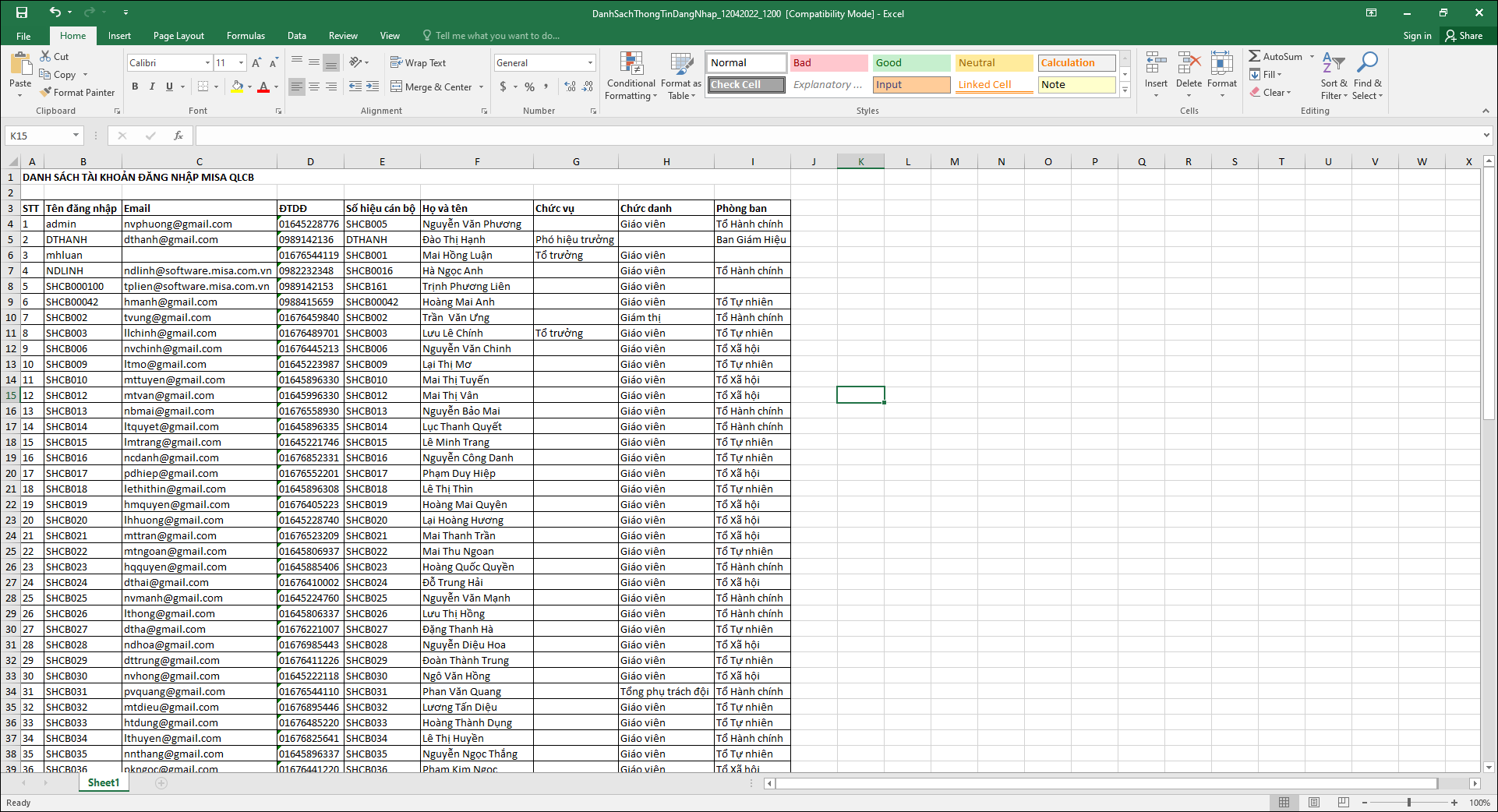Click the Percent Style icon
The image size is (1498, 812).
click(x=529, y=86)
